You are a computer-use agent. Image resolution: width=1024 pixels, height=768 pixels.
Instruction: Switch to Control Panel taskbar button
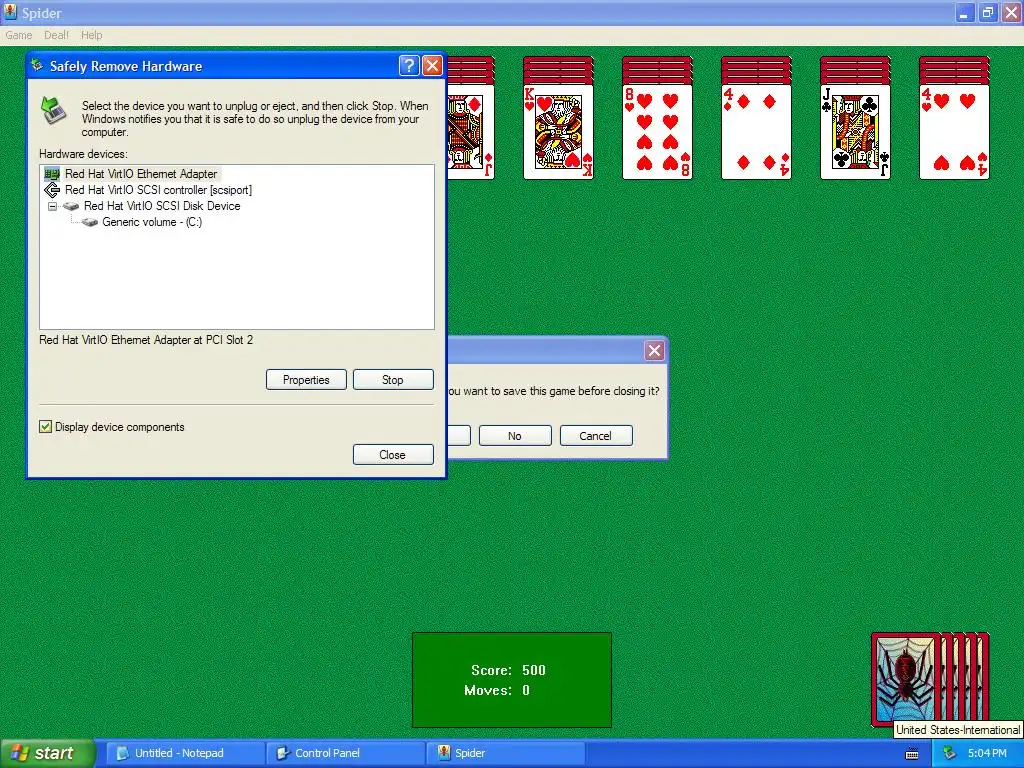(345, 753)
